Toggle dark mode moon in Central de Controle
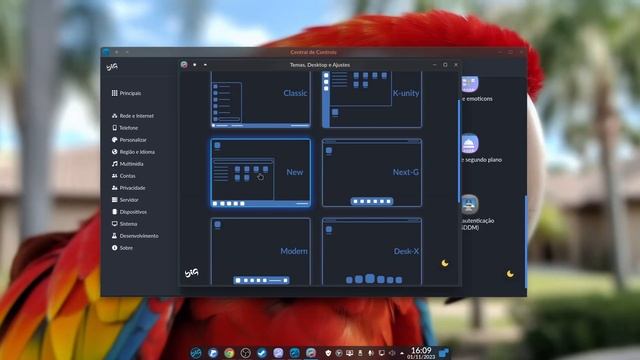Viewport: 640px width, 360px height. tap(510, 274)
